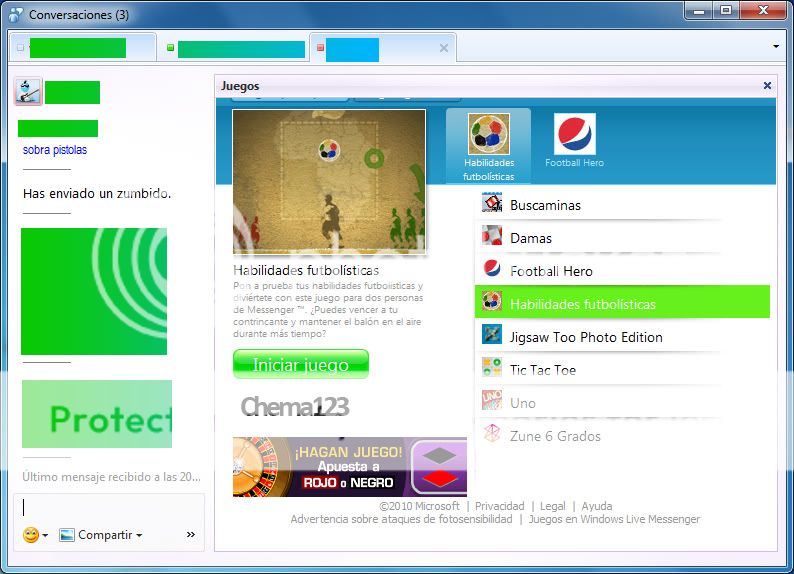Screen dimensions: 794x574
Task: Open the Privacidad link
Action: 500,506
